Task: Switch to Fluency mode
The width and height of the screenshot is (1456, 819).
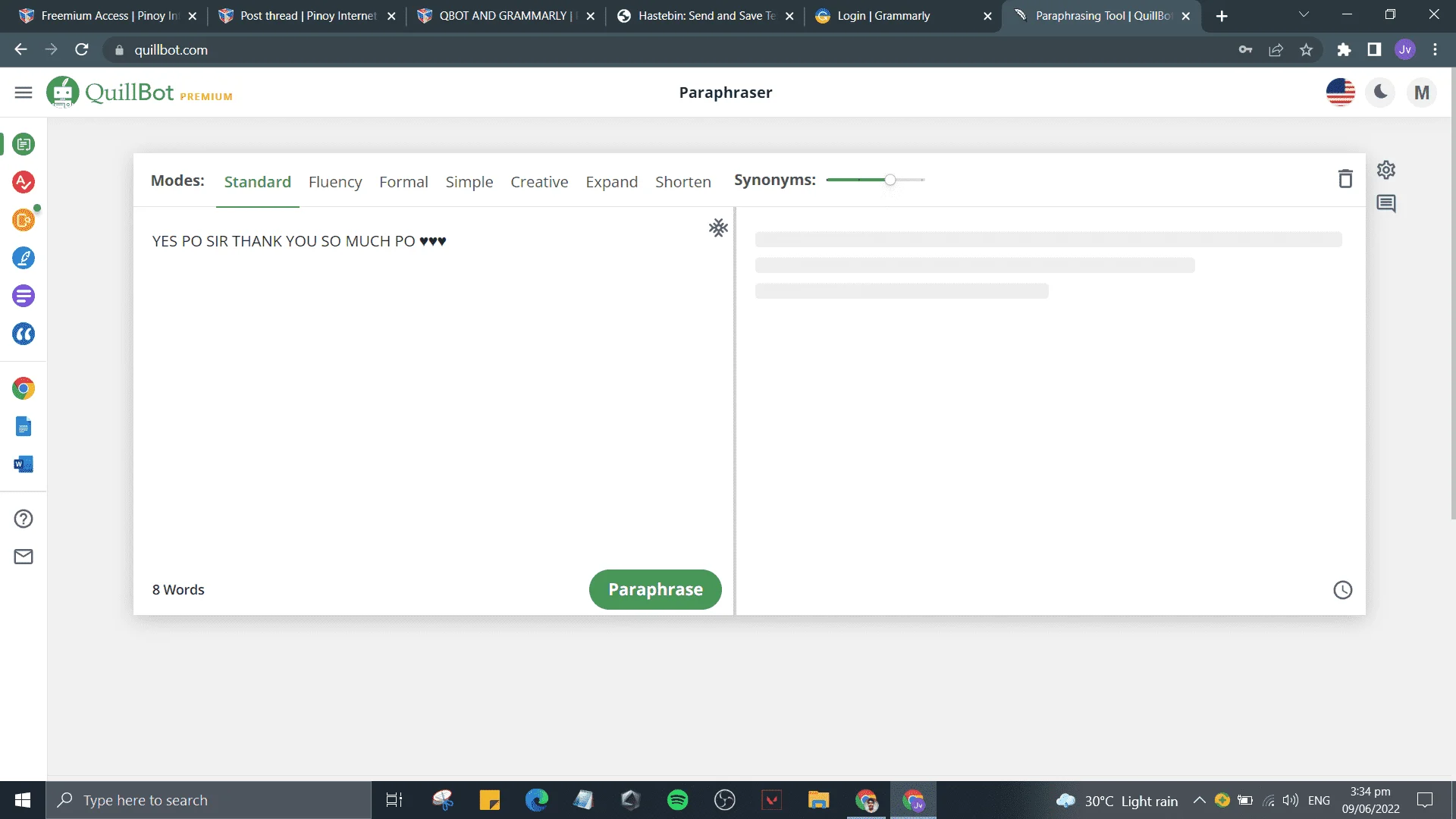Action: click(335, 182)
